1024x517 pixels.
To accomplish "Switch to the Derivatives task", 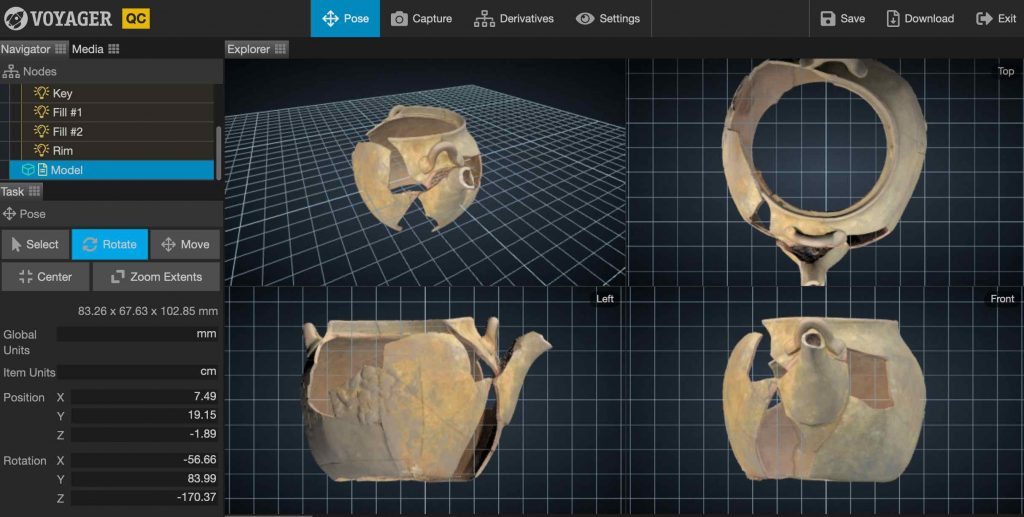I will (x=513, y=19).
